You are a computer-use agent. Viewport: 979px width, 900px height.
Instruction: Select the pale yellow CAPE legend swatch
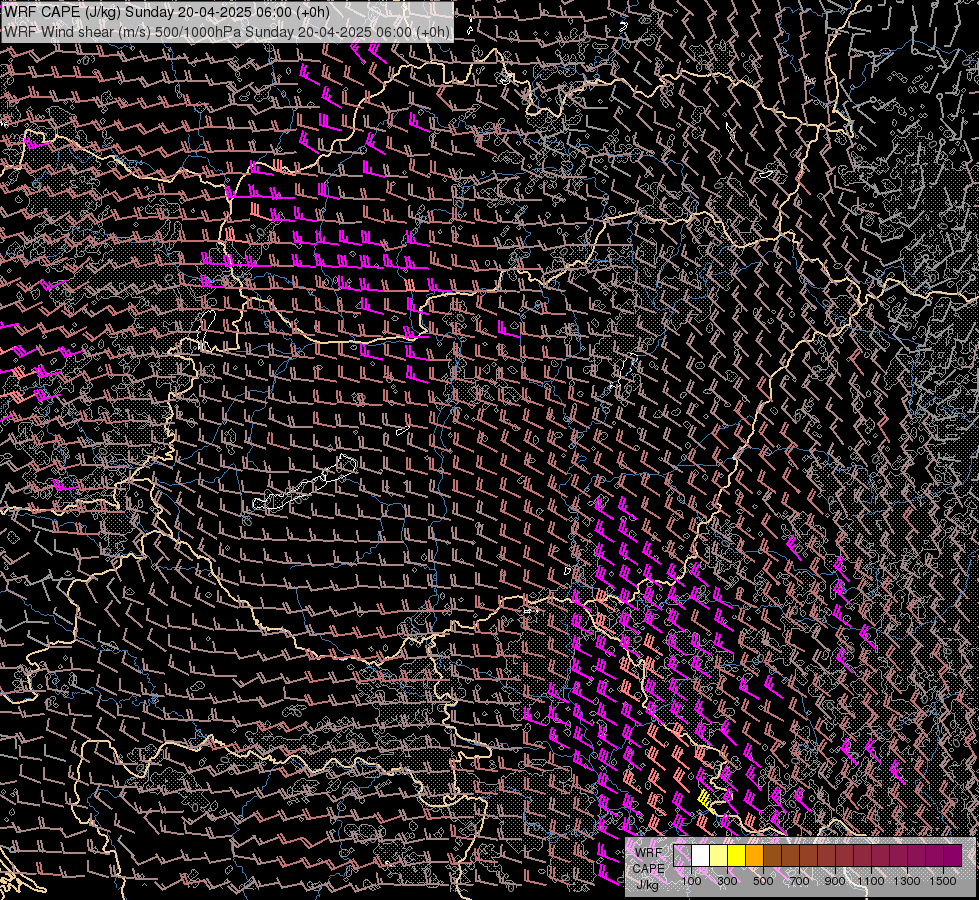(x=719, y=856)
